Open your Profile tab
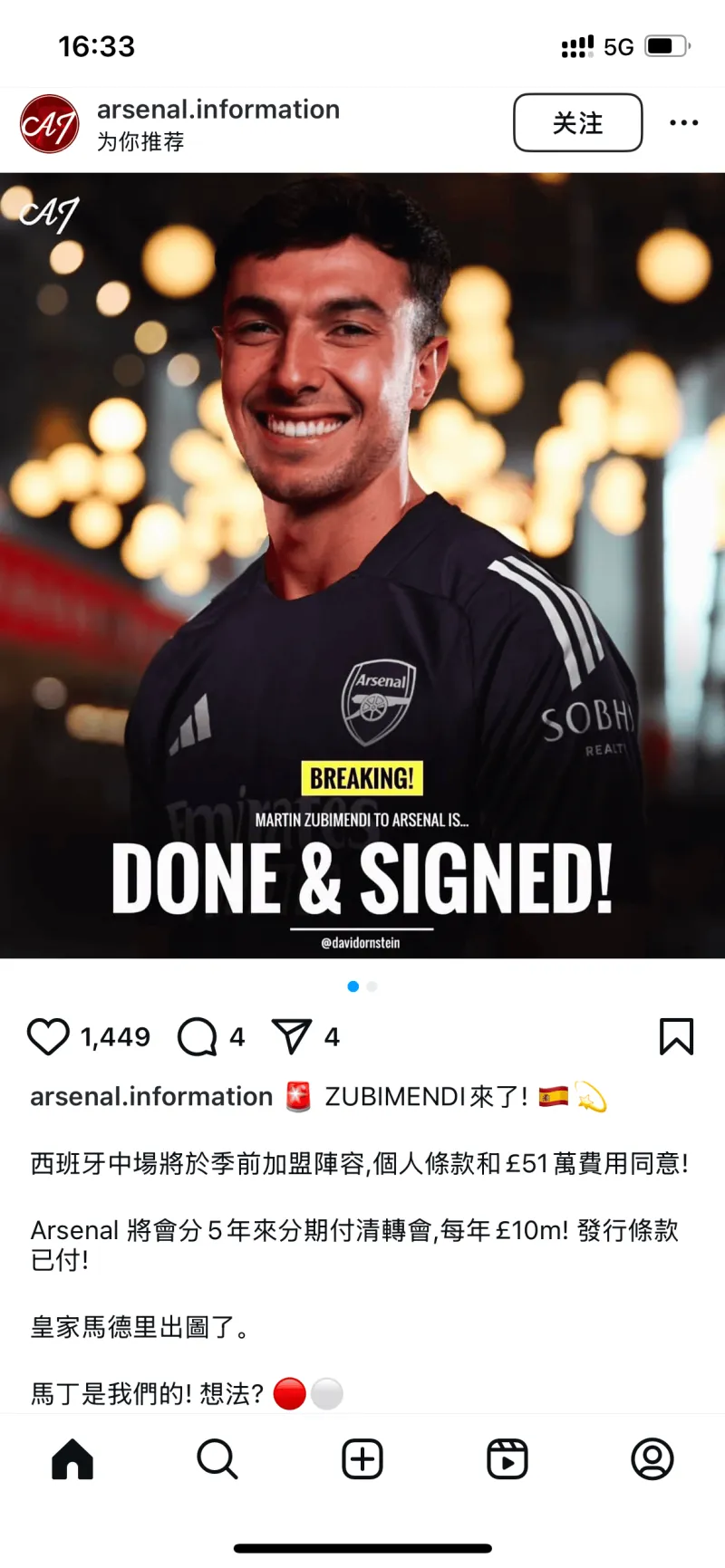 tap(652, 1458)
